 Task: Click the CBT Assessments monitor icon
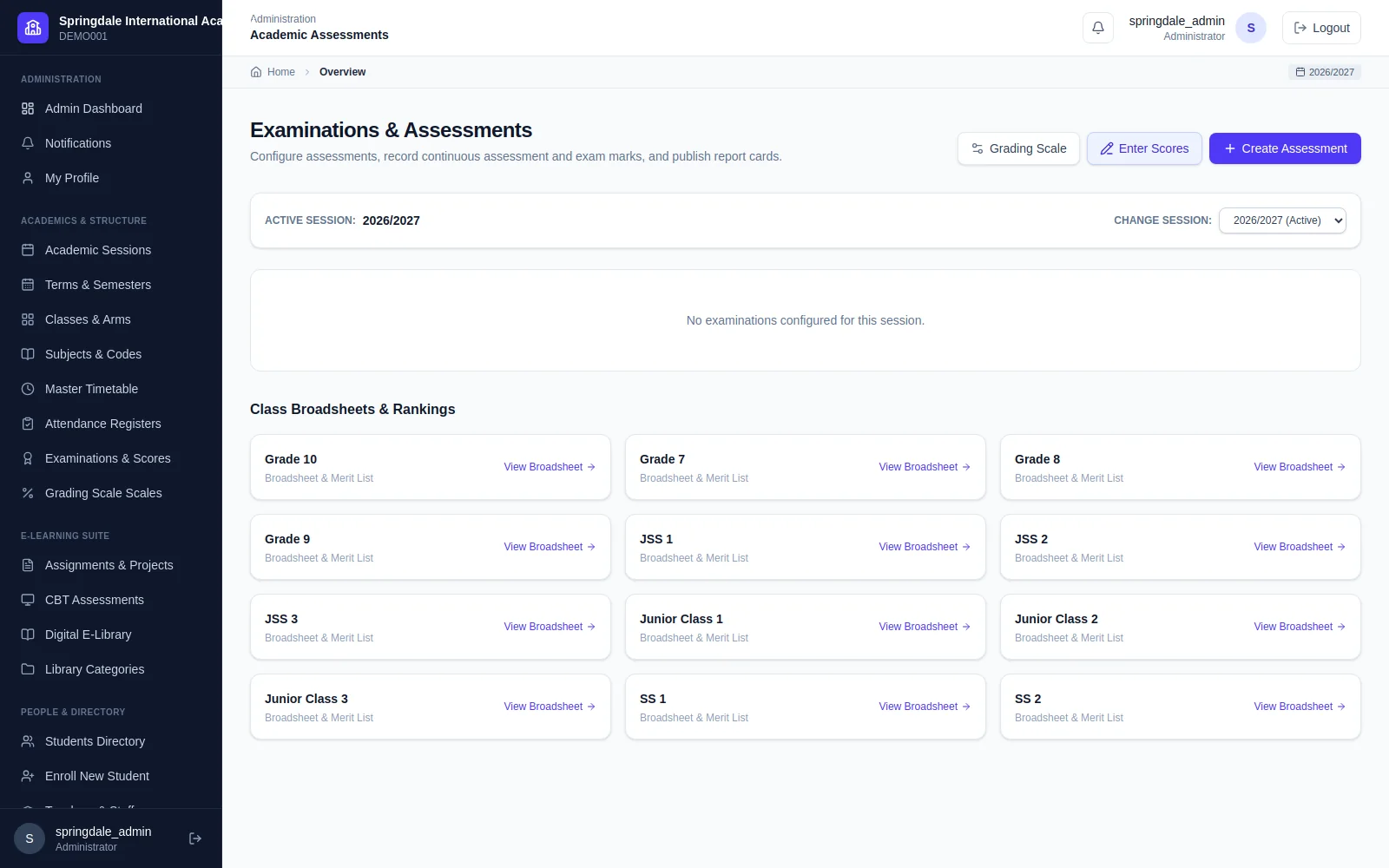point(28,600)
